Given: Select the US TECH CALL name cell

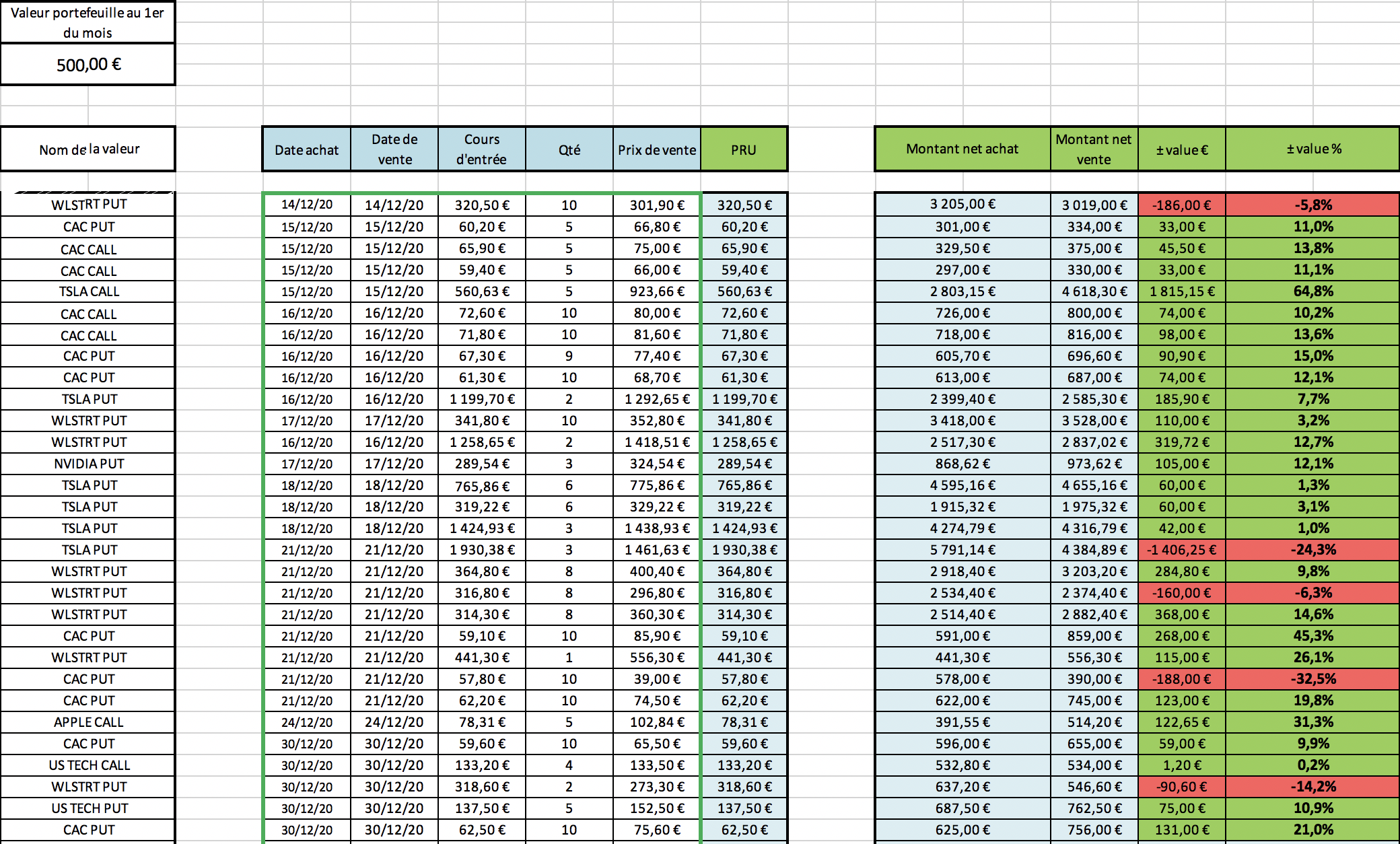Looking at the screenshot, I should tap(88, 765).
